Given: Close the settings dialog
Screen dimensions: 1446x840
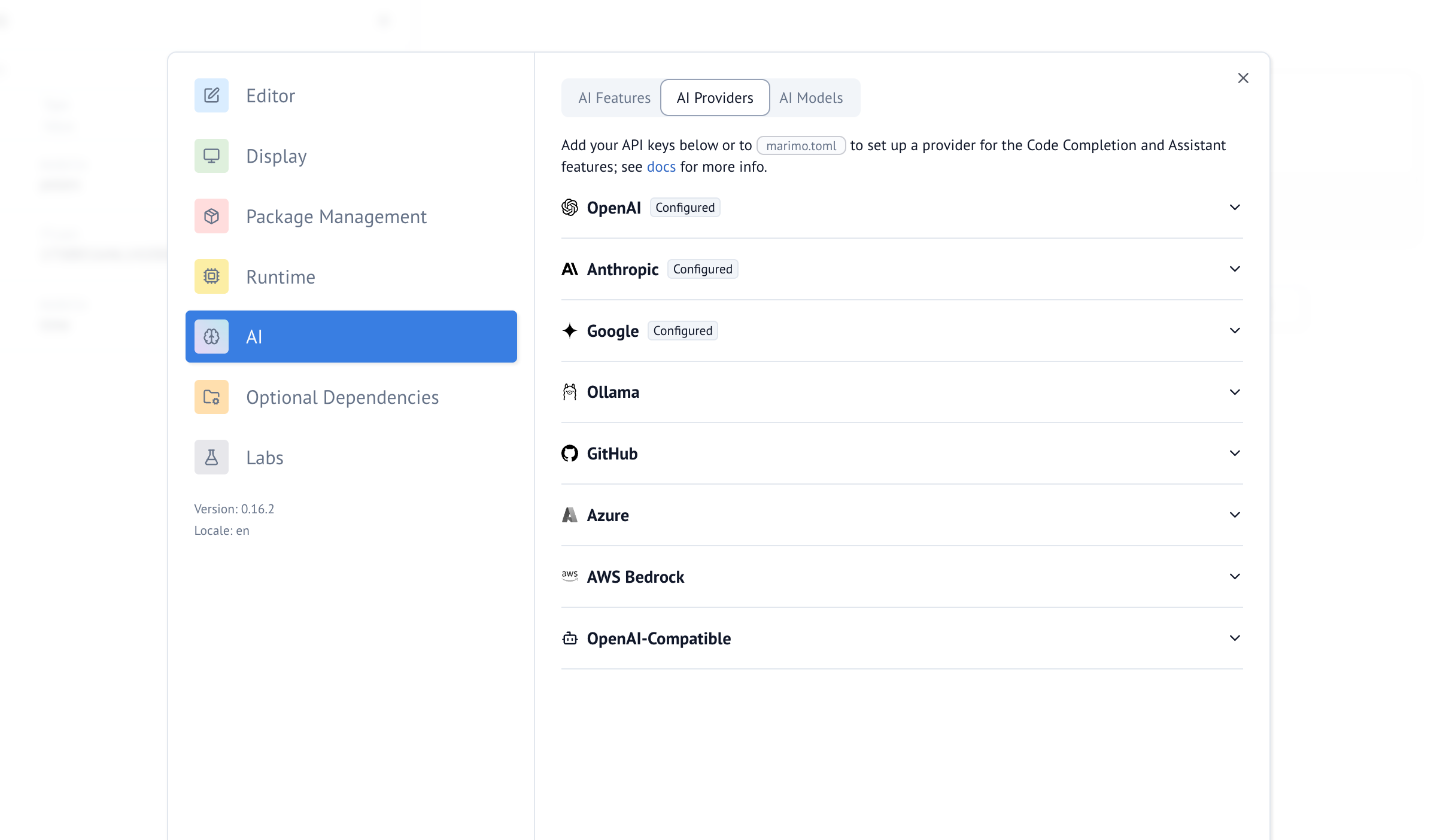Looking at the screenshot, I should pyautogui.click(x=1243, y=78).
